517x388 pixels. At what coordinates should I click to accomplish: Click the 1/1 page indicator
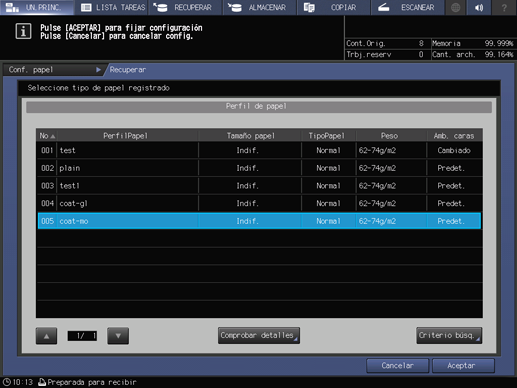coord(82,336)
